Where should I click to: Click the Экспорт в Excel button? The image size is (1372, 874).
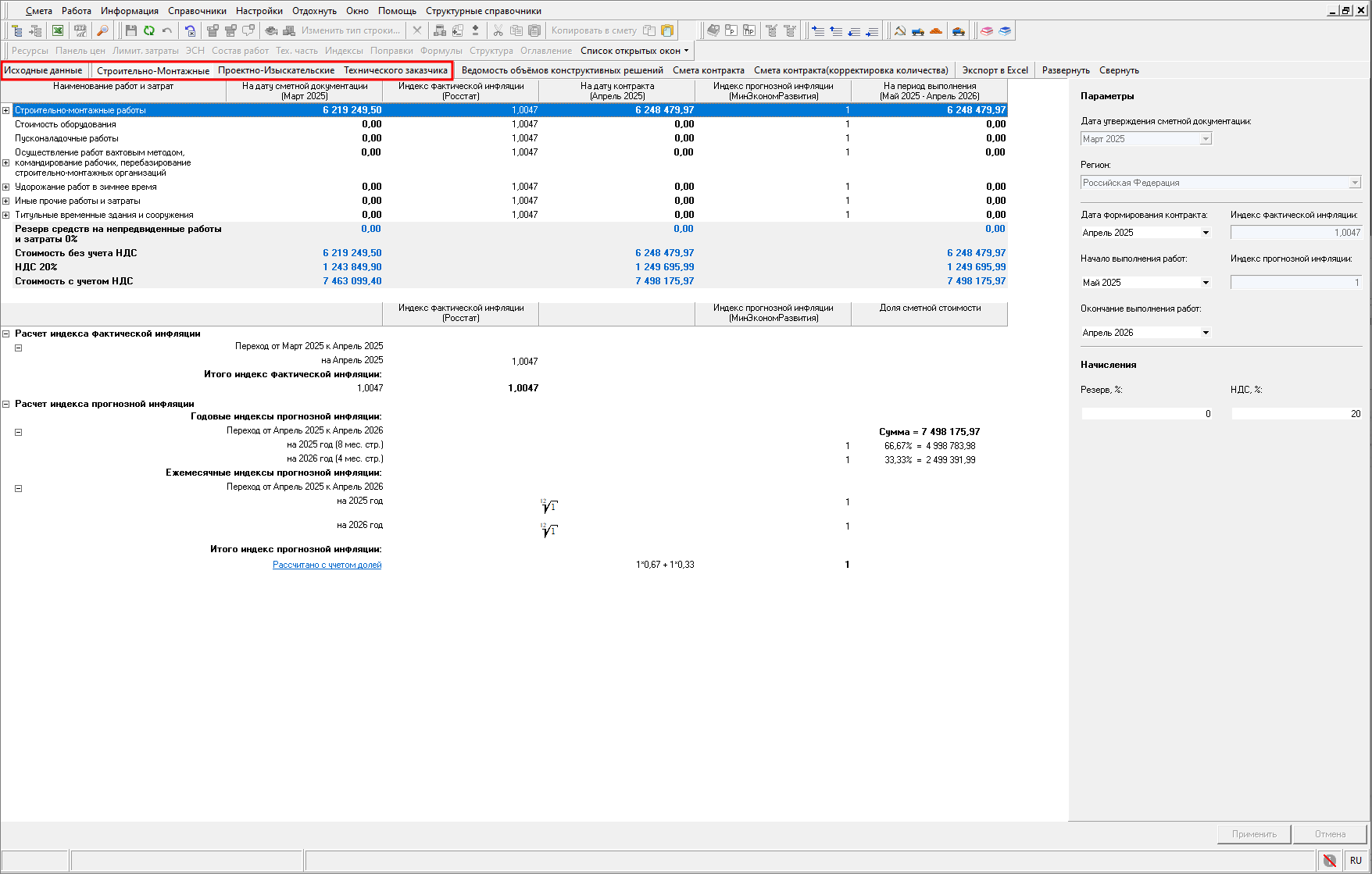[x=995, y=70]
